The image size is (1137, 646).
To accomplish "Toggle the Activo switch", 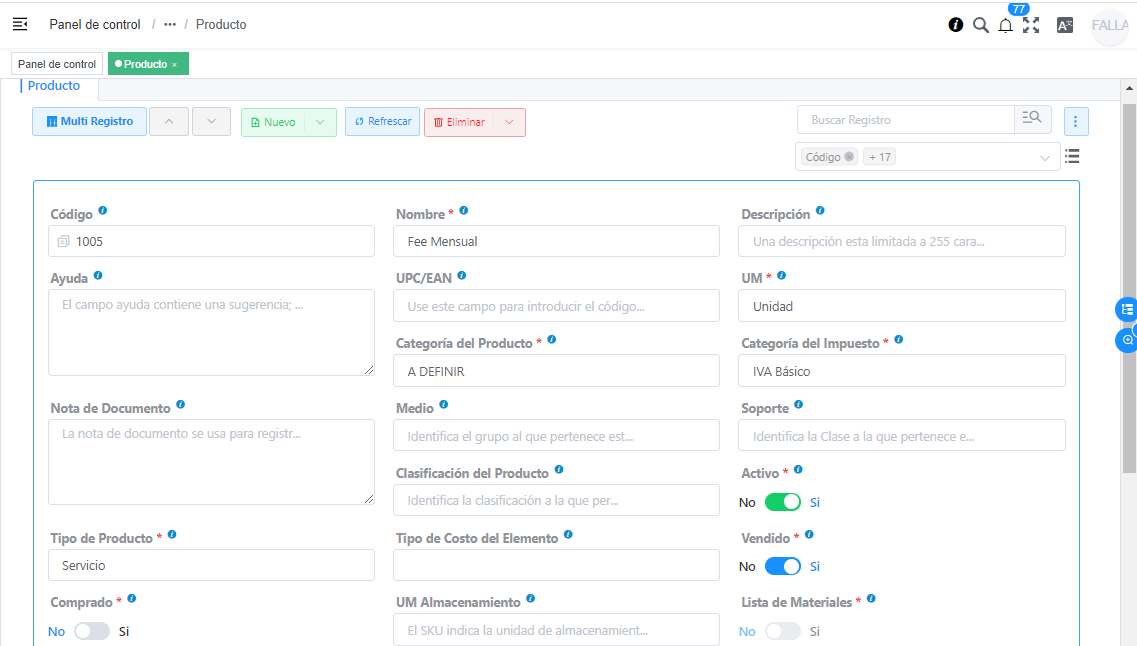I will coord(782,502).
